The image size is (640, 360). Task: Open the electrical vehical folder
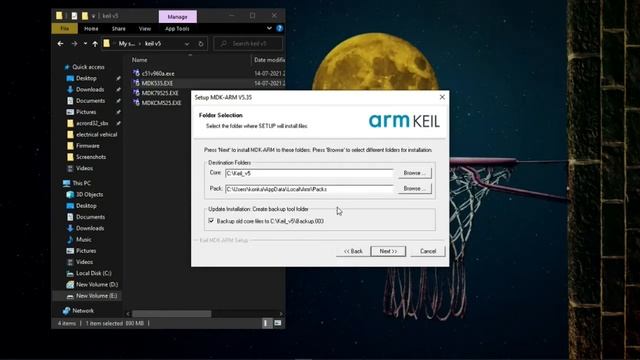pos(96,134)
